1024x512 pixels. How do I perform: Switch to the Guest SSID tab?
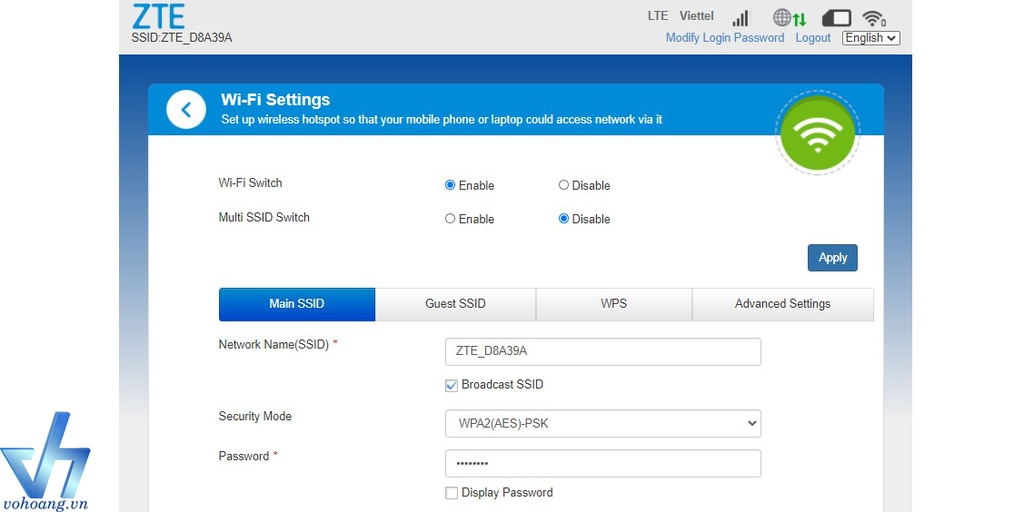pyautogui.click(x=455, y=304)
